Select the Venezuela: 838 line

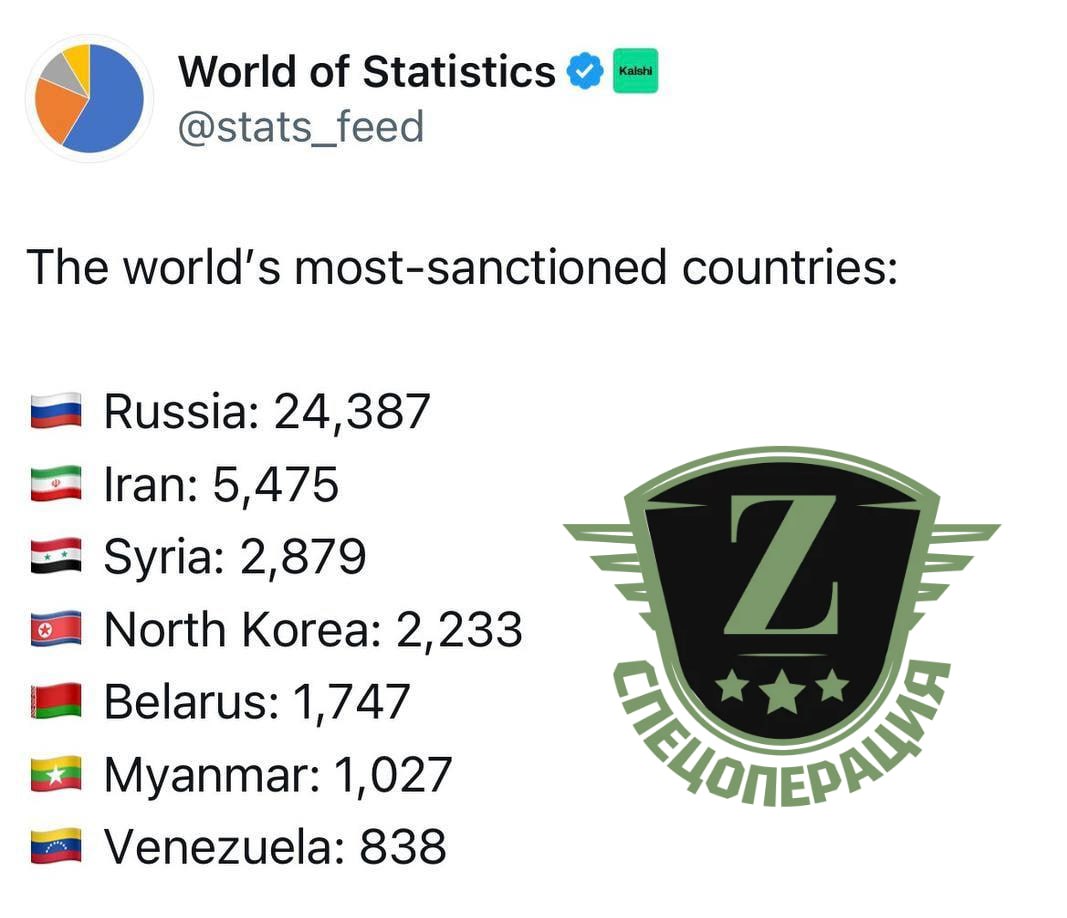tap(239, 847)
